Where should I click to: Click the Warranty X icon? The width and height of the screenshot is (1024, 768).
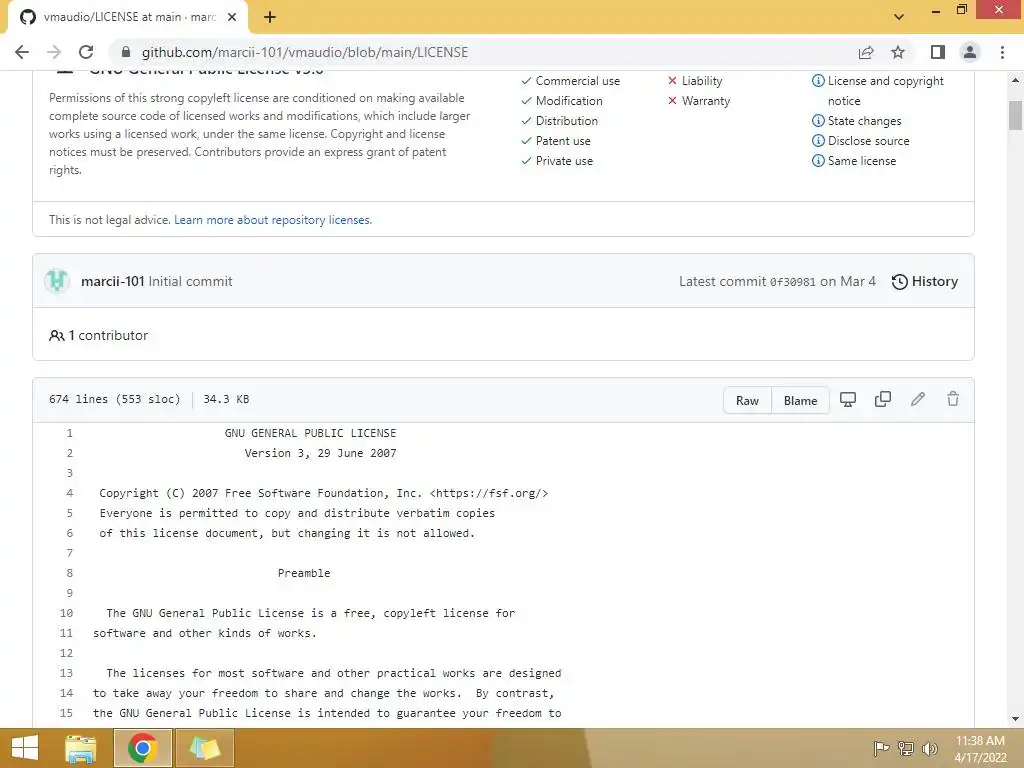click(672, 101)
